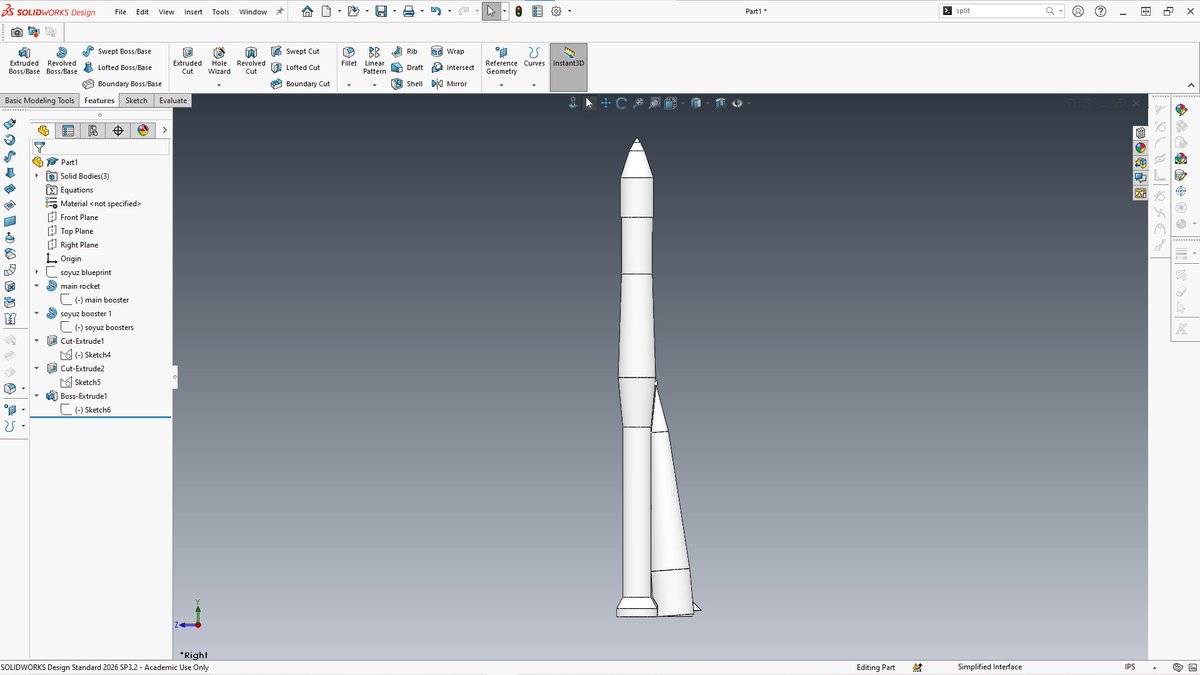Select Sketch6 in the feature tree
Image resolution: width=1200 pixels, height=675 pixels.
pyautogui.click(x=91, y=410)
